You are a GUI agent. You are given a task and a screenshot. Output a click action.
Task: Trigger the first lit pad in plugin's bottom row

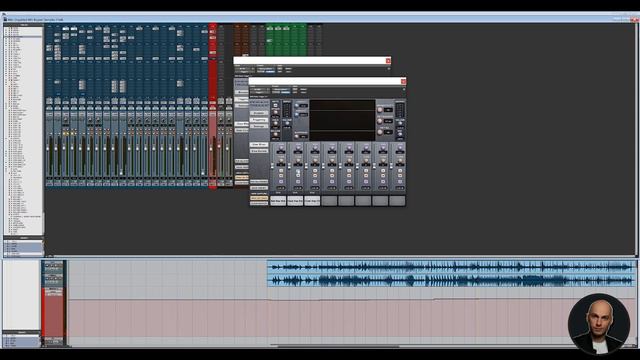[x=278, y=201]
